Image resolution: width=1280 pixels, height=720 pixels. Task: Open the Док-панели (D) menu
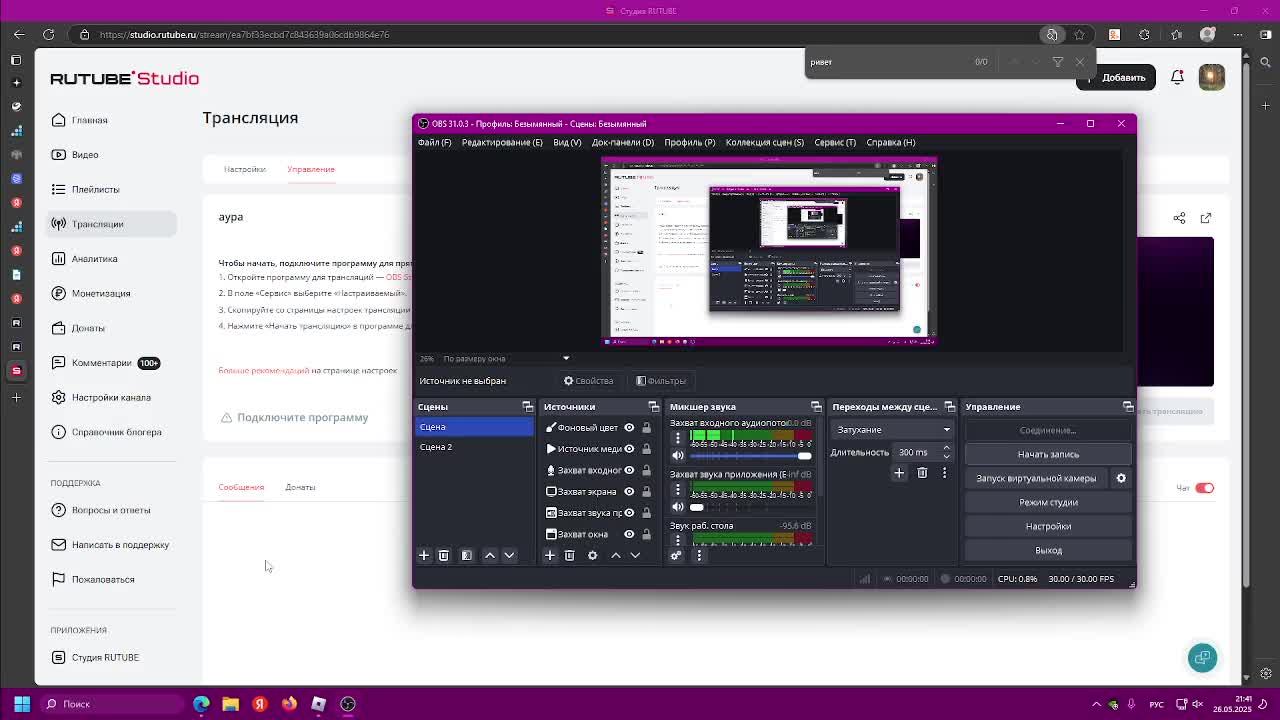pyautogui.click(x=623, y=142)
